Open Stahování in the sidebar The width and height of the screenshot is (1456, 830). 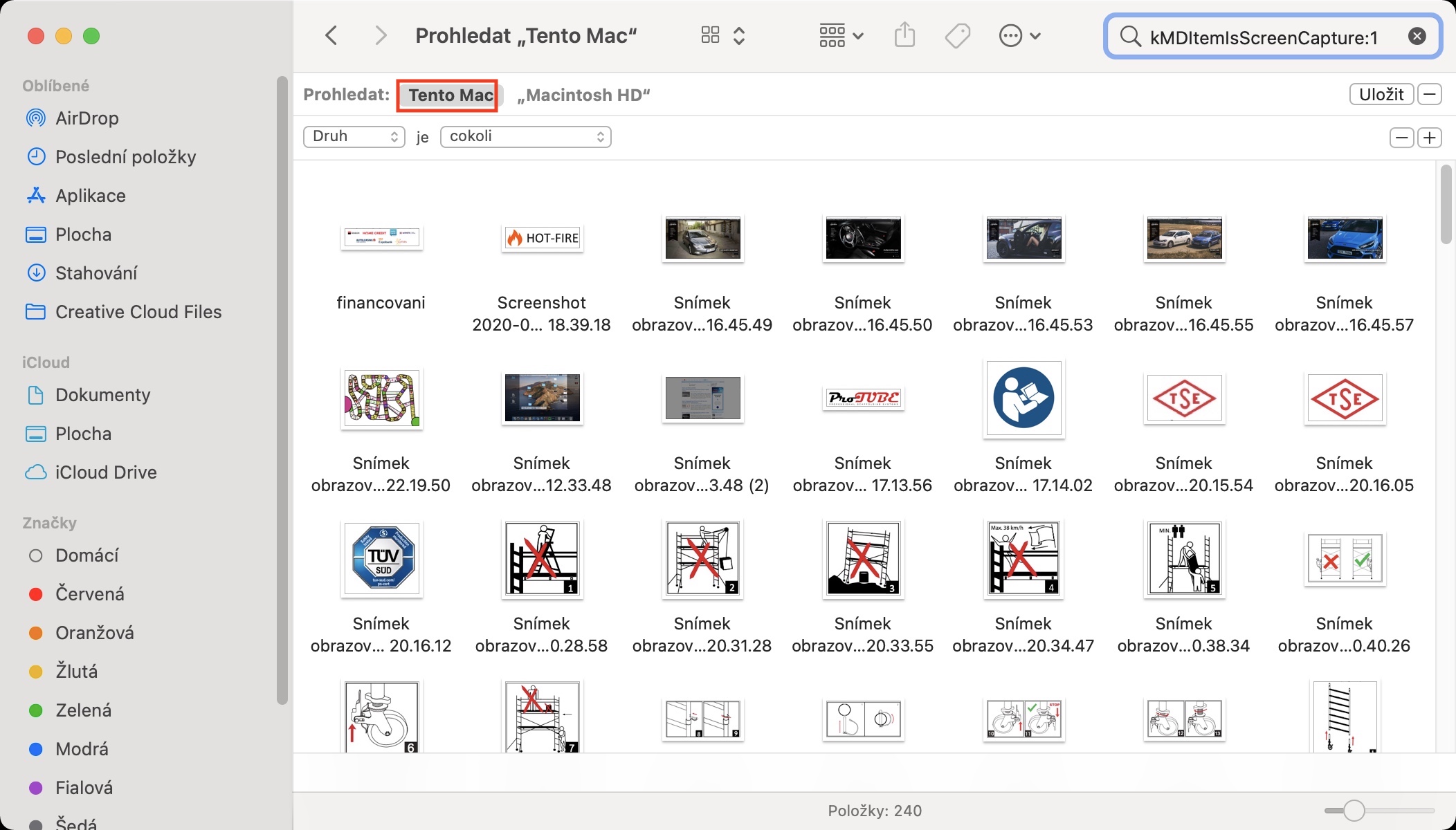pos(96,273)
